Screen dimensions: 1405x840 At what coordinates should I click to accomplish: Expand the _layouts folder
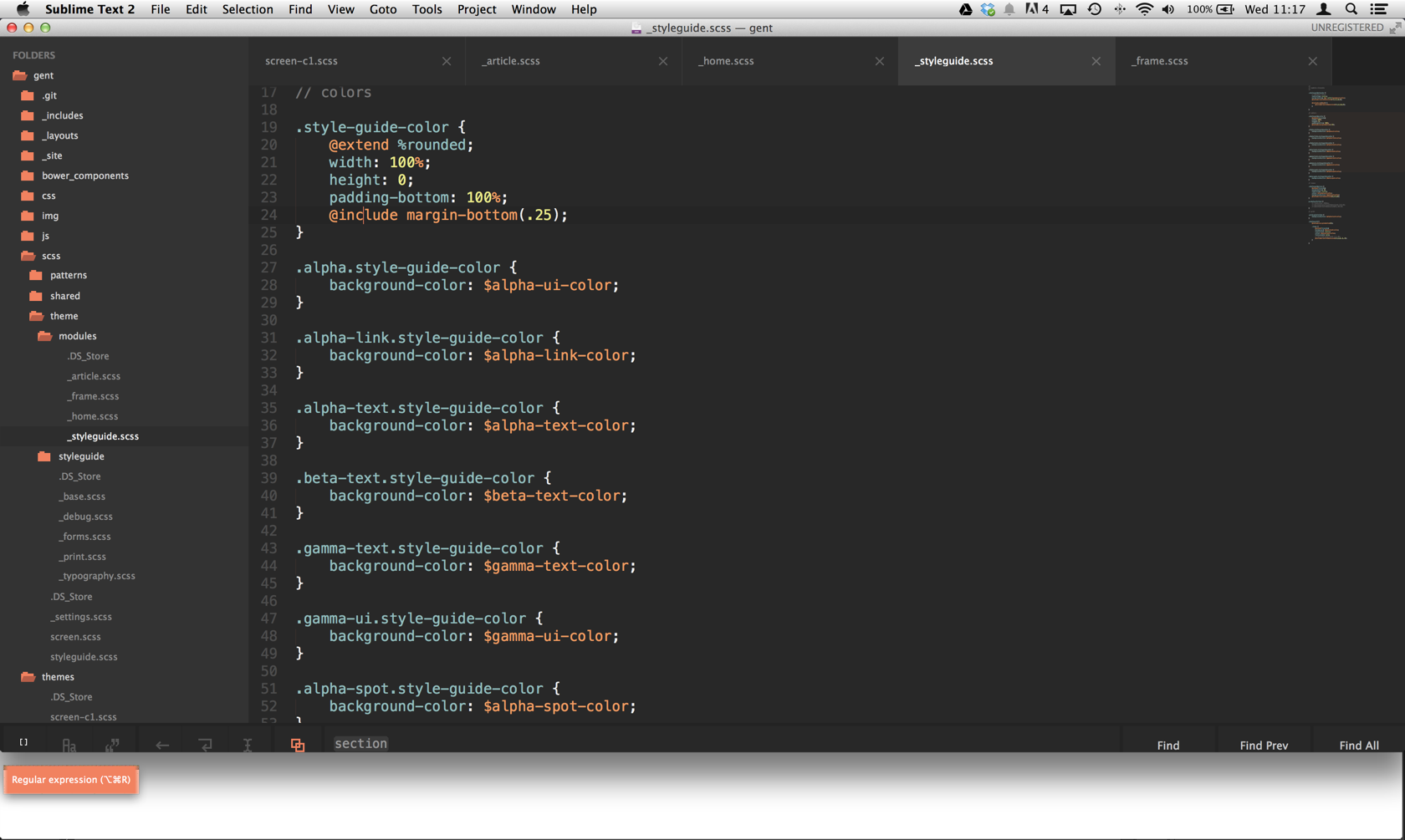coord(28,135)
